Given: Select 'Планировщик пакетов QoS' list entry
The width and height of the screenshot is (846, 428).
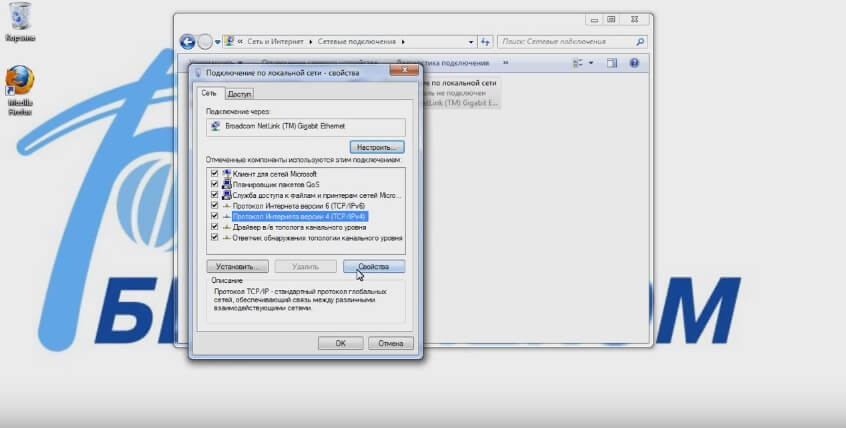Looking at the screenshot, I should [276, 185].
